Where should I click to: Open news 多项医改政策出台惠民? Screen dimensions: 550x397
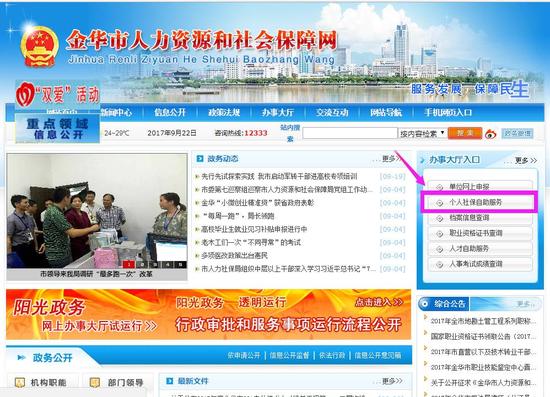pyautogui.click(x=234, y=256)
